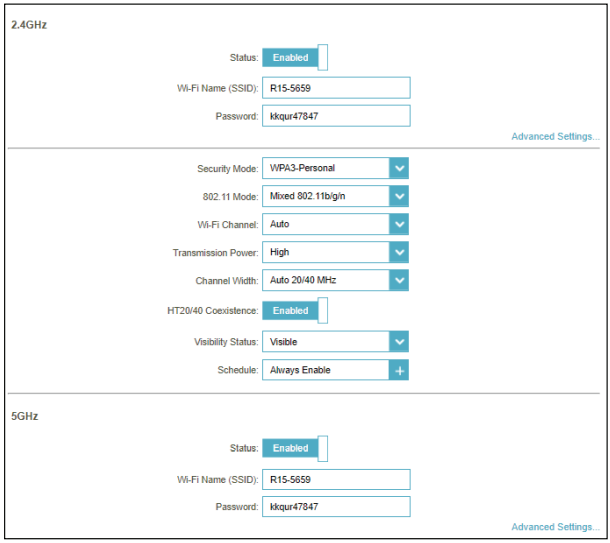Image resolution: width=610 pixels, height=543 pixels.
Task: Toggle the 5GHz Status Enabled switch
Action: 295,448
